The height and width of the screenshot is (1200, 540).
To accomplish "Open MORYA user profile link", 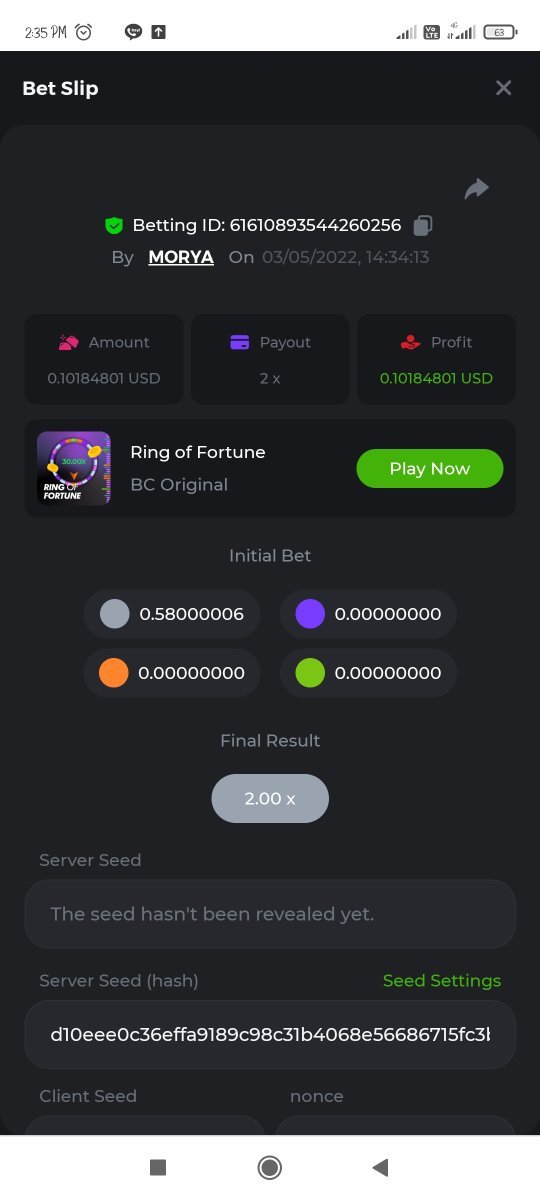I will coord(181,257).
